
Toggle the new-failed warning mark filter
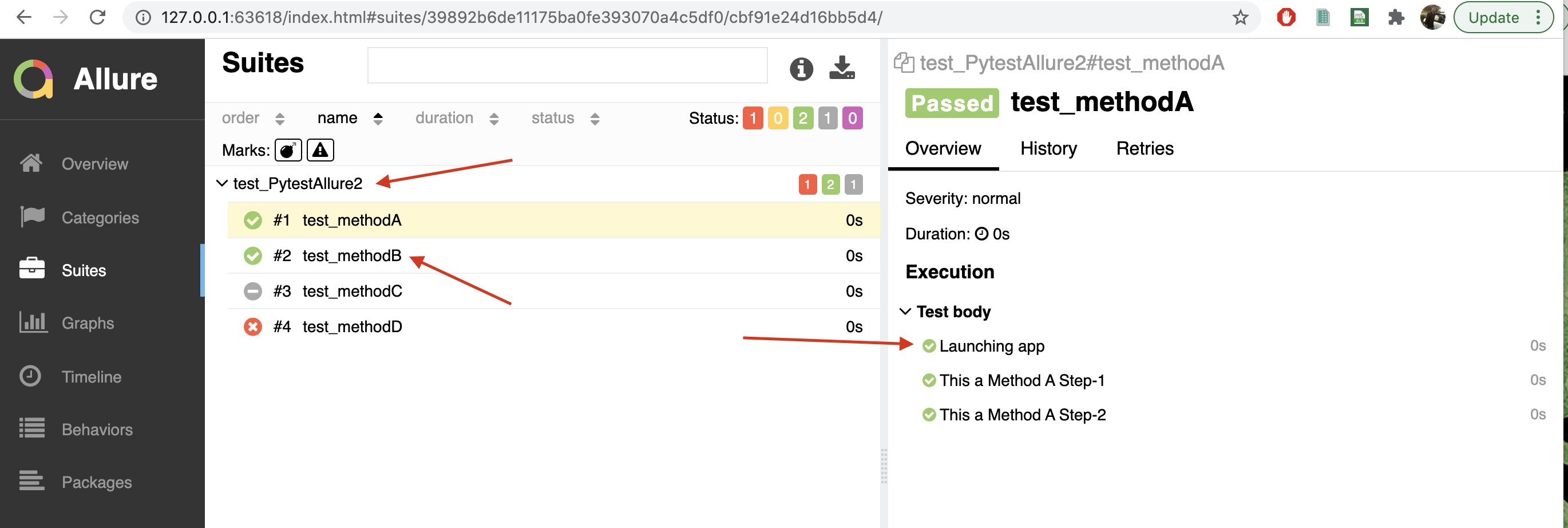pyautogui.click(x=320, y=150)
